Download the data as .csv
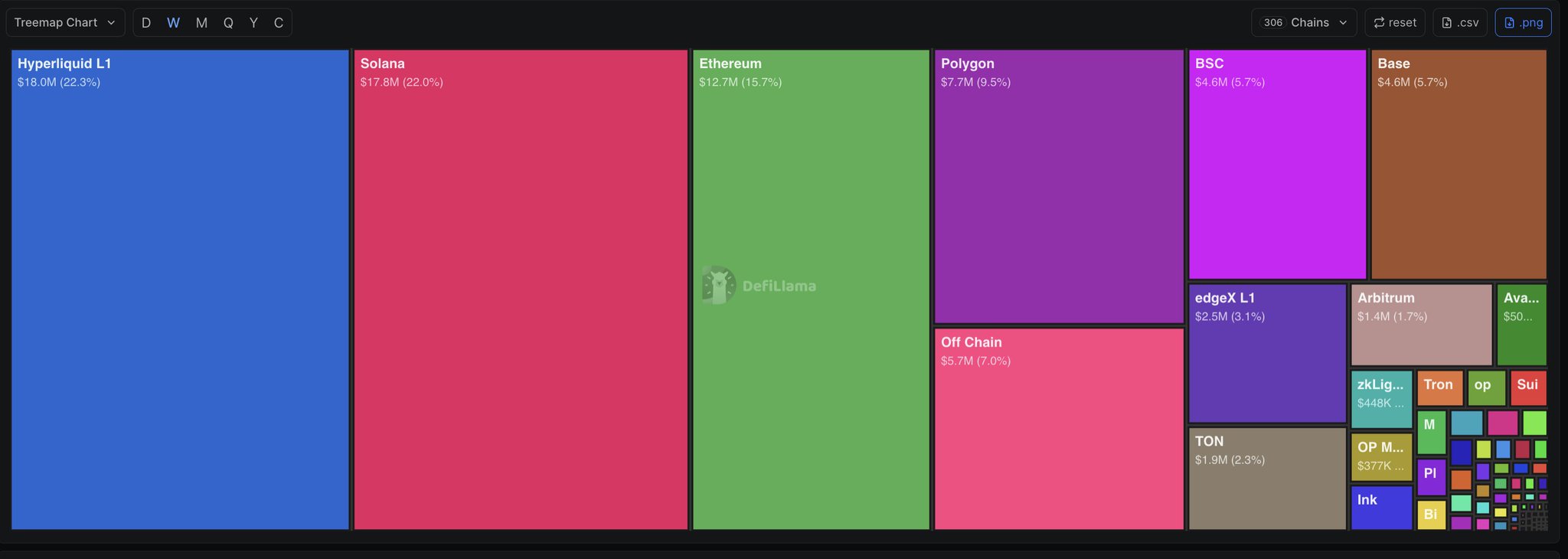 pyautogui.click(x=1460, y=23)
